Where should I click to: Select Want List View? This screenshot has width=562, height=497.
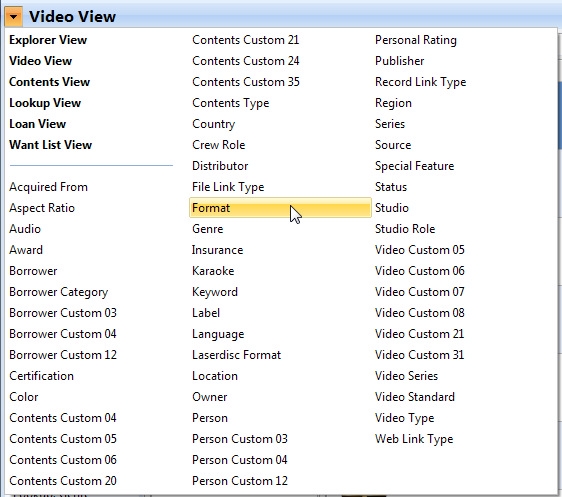click(51, 145)
